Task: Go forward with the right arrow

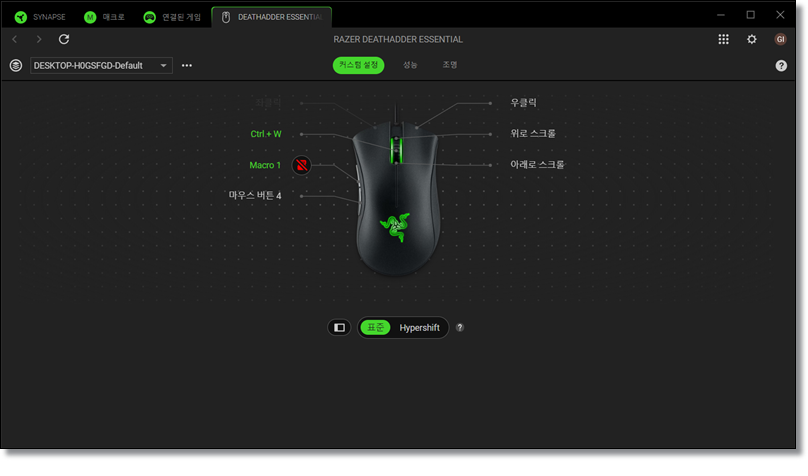Action: (39, 39)
